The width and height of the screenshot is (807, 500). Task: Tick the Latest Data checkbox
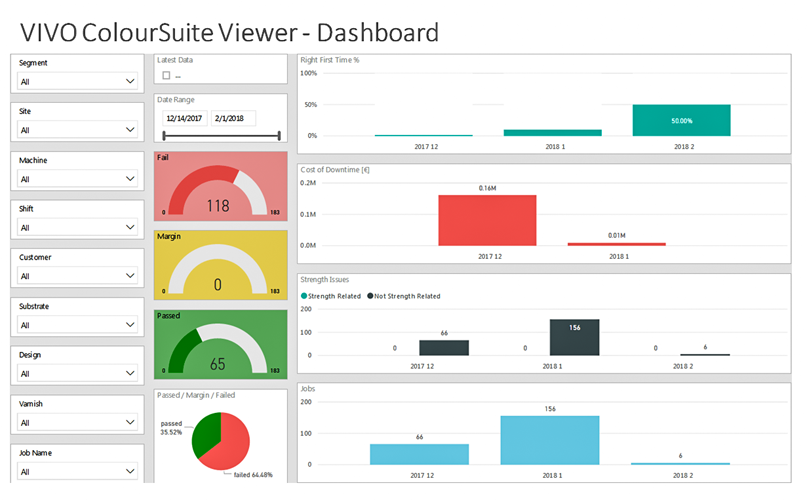point(166,76)
